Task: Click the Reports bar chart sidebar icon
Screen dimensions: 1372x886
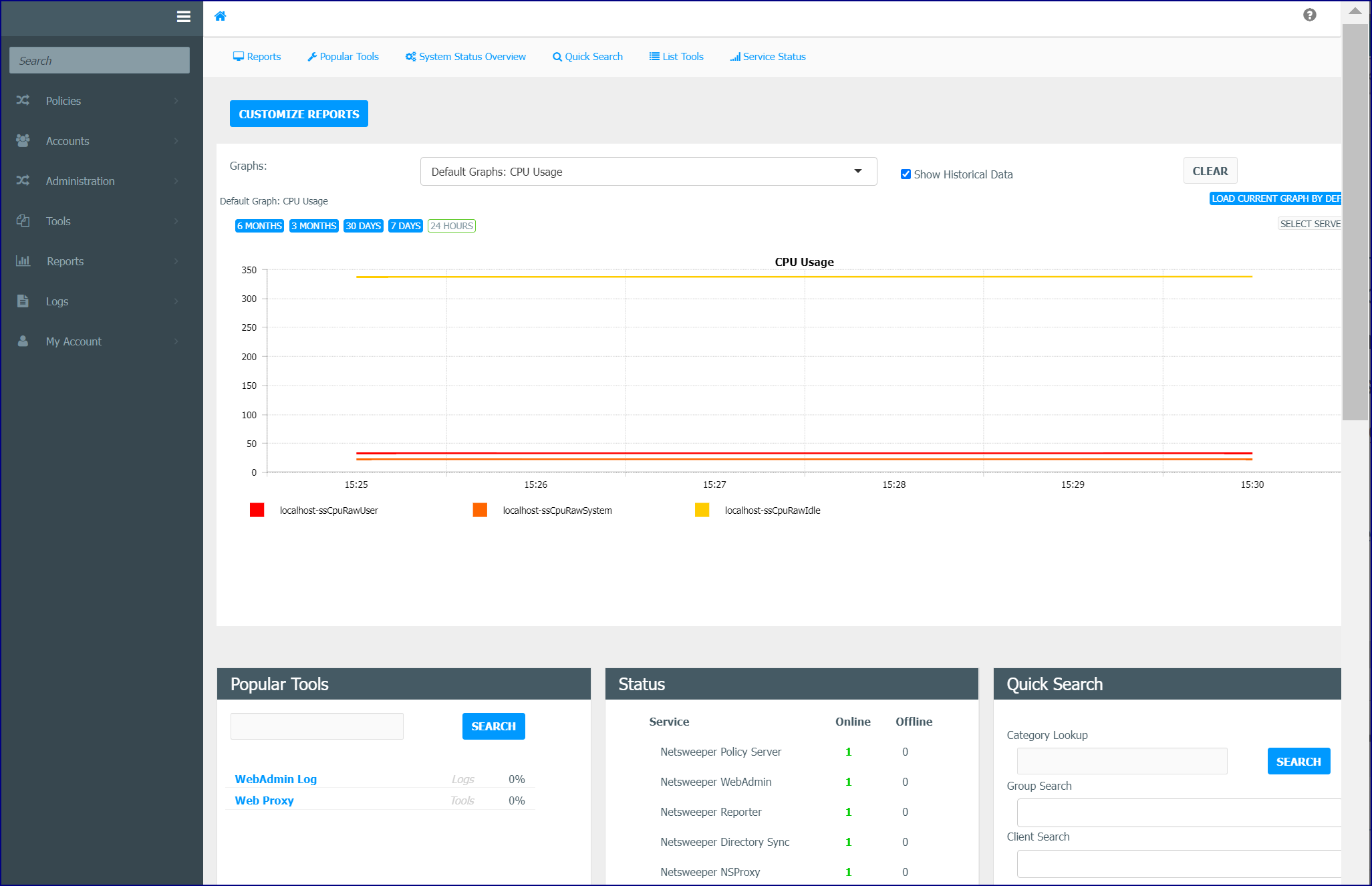Action: tap(23, 261)
